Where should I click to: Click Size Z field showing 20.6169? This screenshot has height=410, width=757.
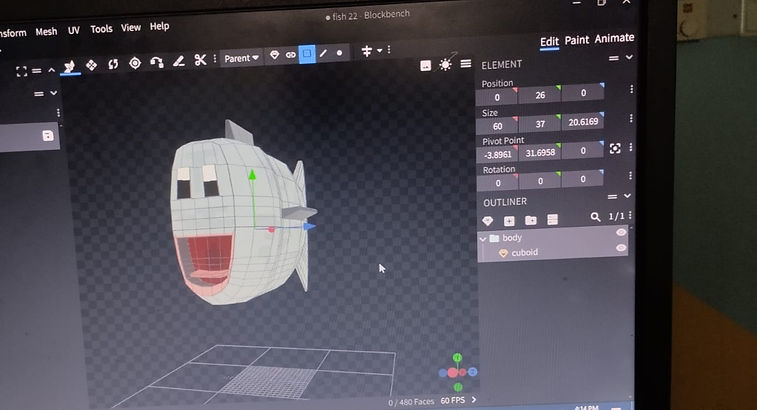583,122
